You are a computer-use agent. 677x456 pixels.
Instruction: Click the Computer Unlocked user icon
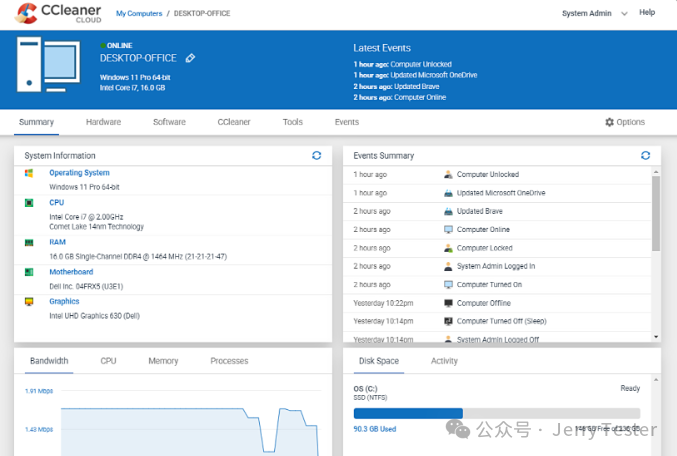click(448, 174)
